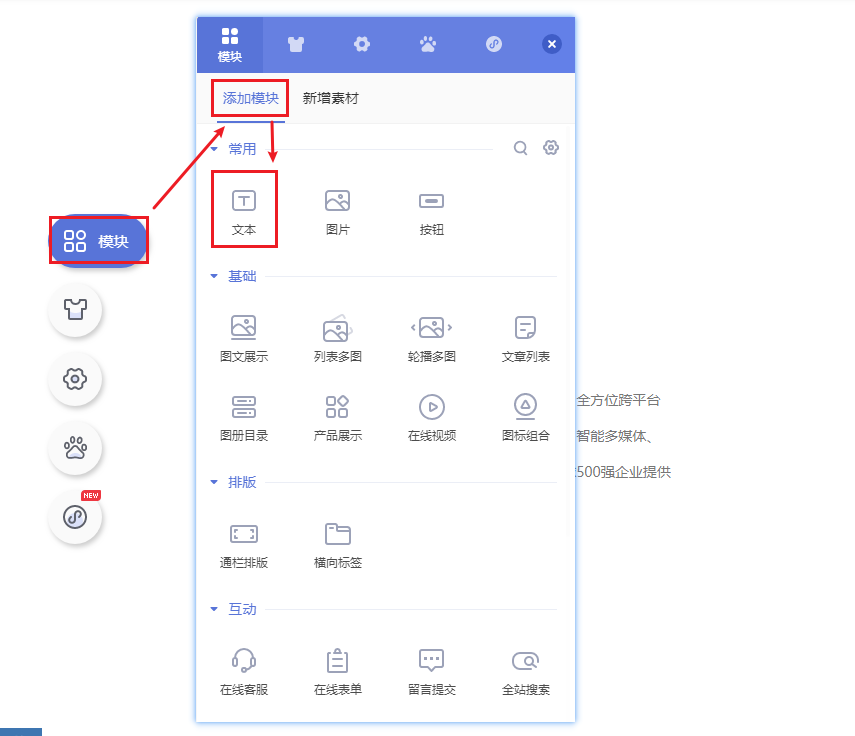Add the 在线视频 video module

click(x=431, y=418)
